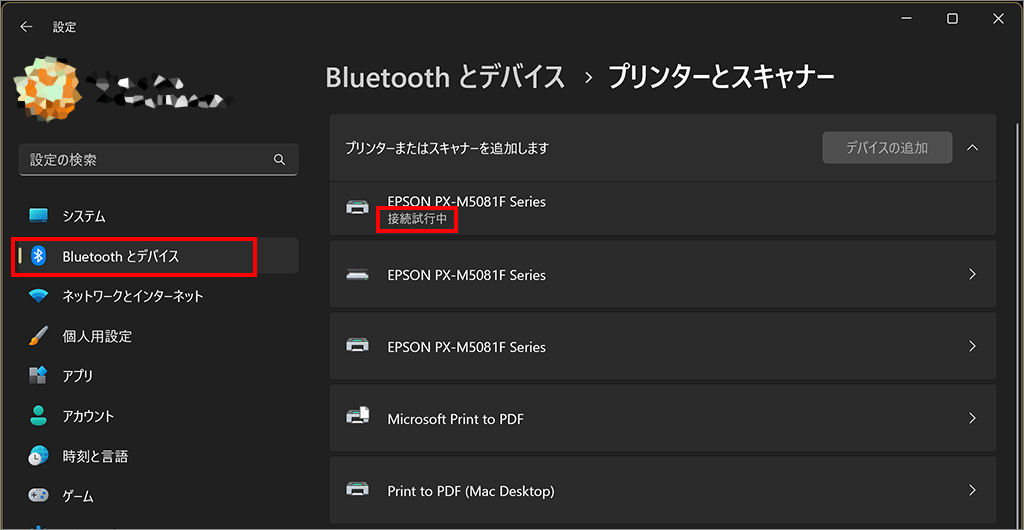Click the ゲーム controller icon
Viewport: 1024px width, 530px height.
(x=39, y=496)
